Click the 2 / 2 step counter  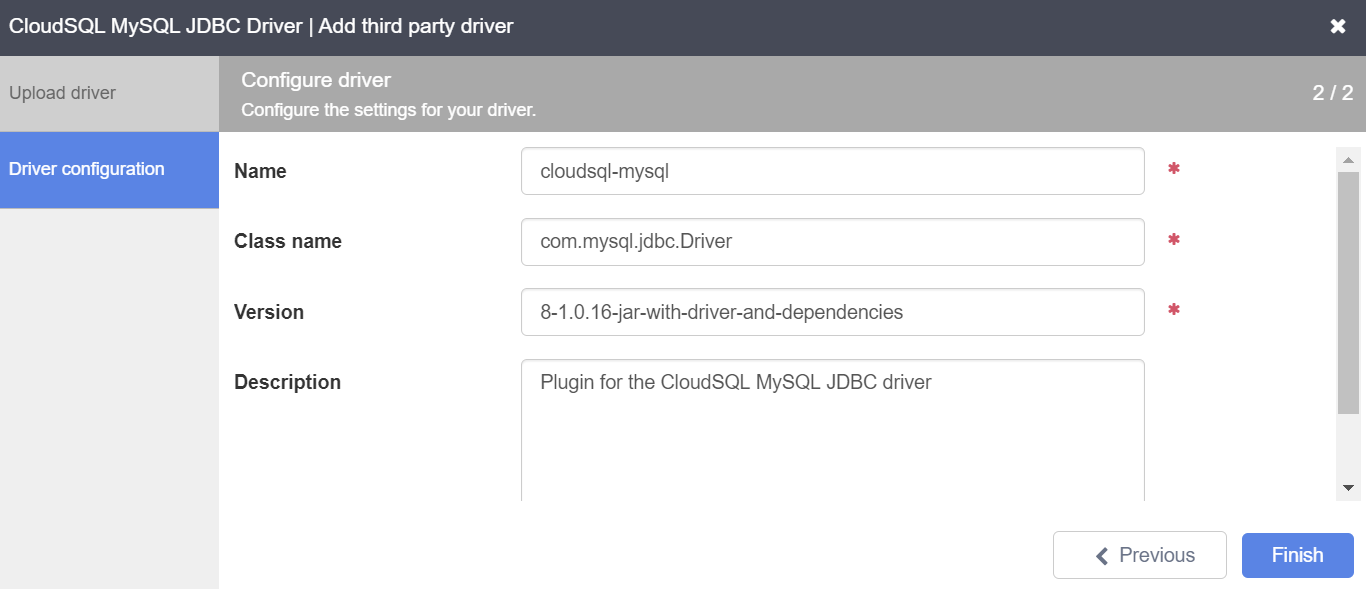pyautogui.click(x=1333, y=93)
